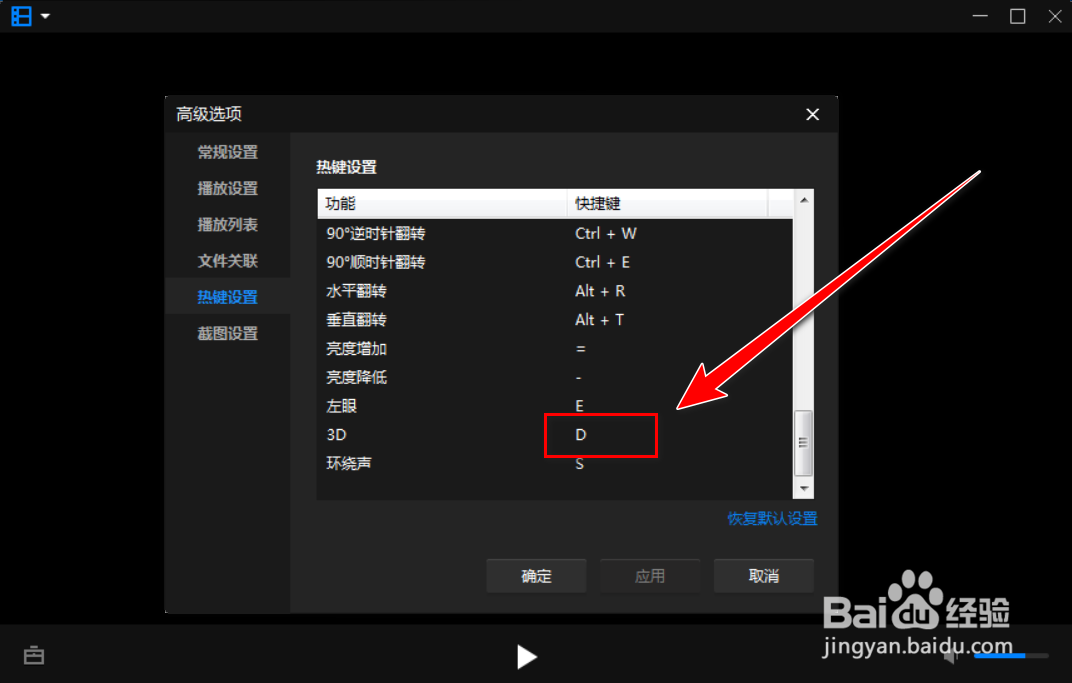Edit the Ctrl + W hotkey cell
The width and height of the screenshot is (1072, 683).
coord(606,233)
